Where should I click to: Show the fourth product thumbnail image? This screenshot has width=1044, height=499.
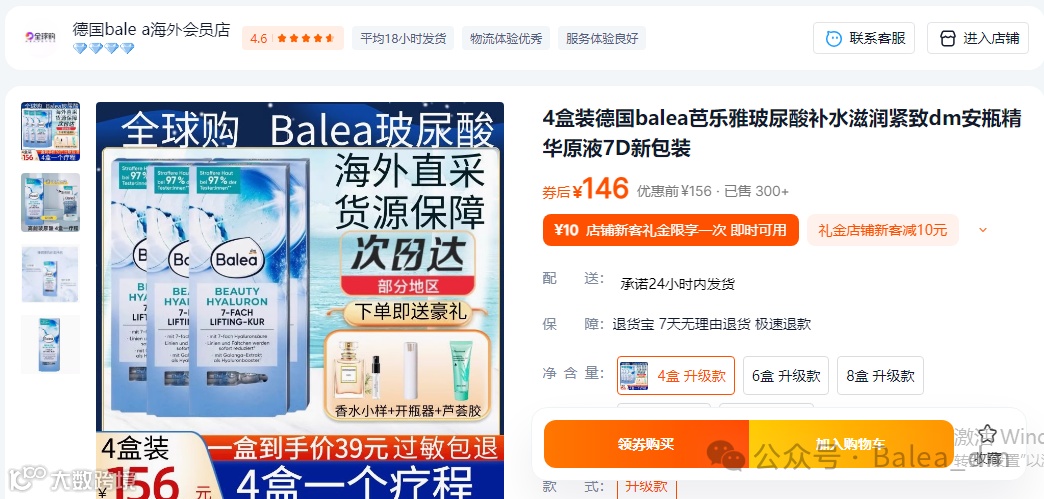[x=51, y=344]
